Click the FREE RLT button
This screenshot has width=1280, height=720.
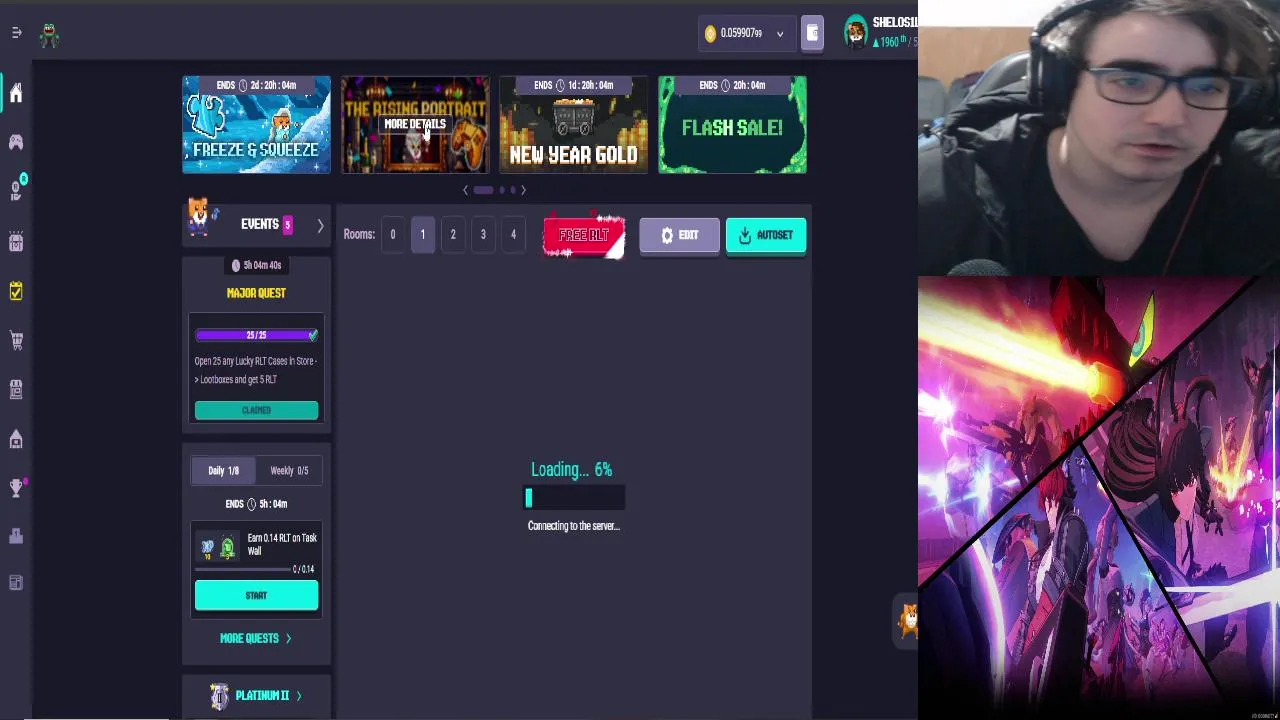click(x=584, y=237)
